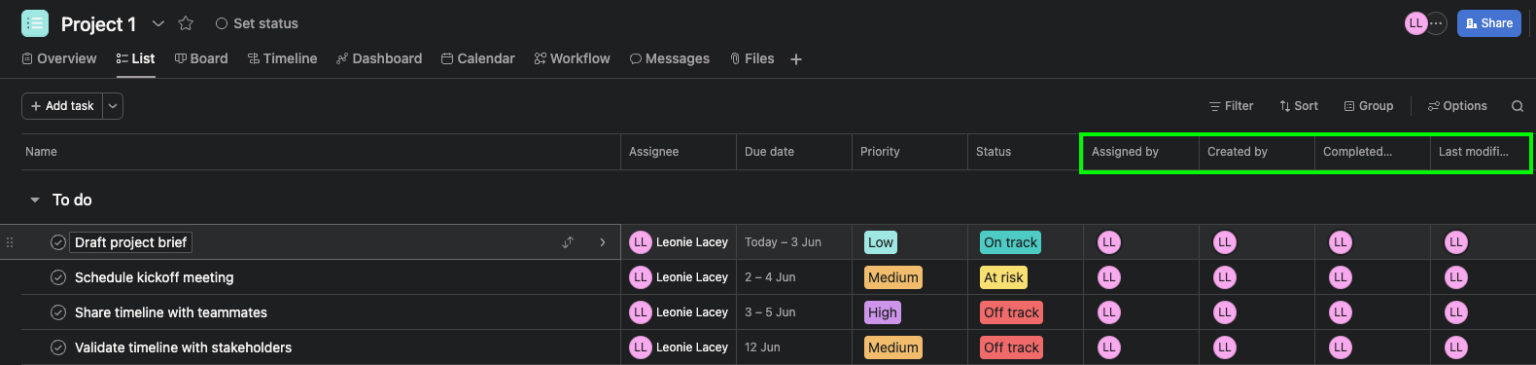Viewport: 1536px width, 365px height.
Task: Click the LL member avatar at top right
Action: [1415, 23]
